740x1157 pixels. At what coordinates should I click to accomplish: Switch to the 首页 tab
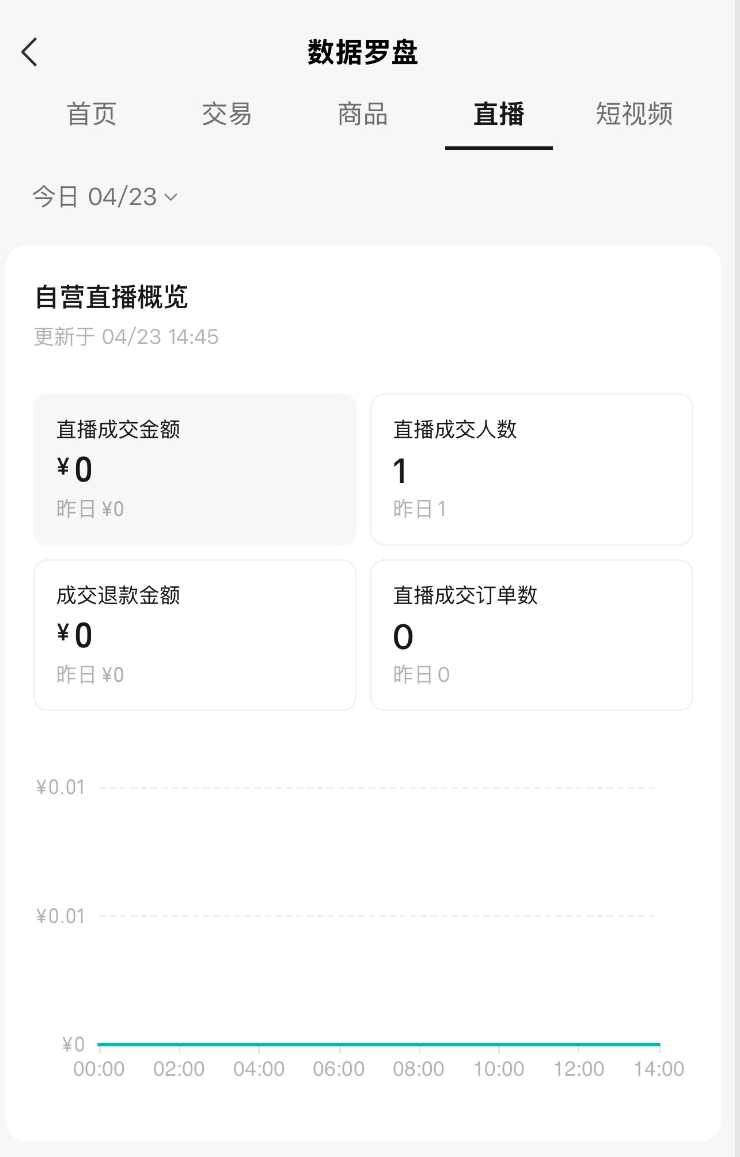92,114
